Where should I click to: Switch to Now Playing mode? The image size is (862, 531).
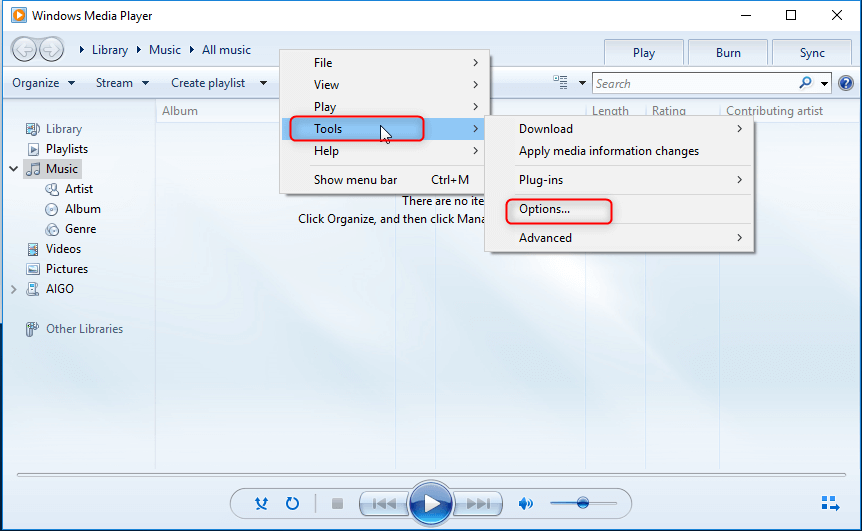830,503
